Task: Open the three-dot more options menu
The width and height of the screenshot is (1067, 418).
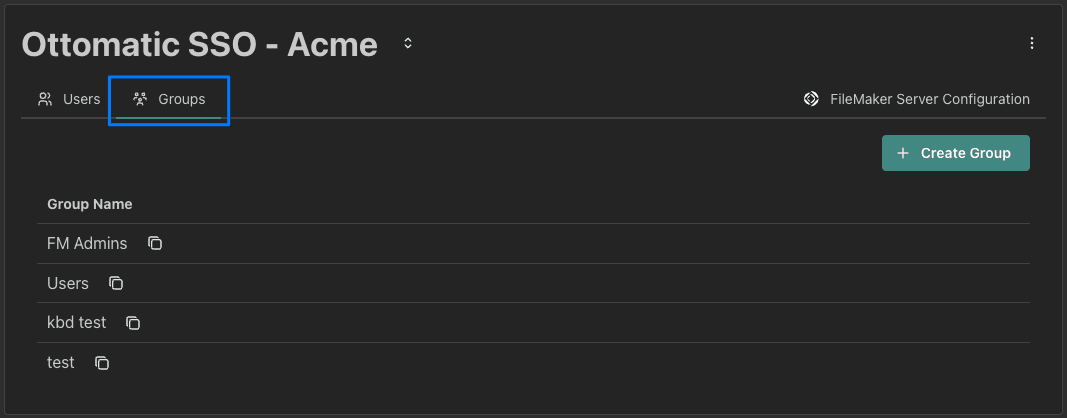Action: pos(1032,43)
